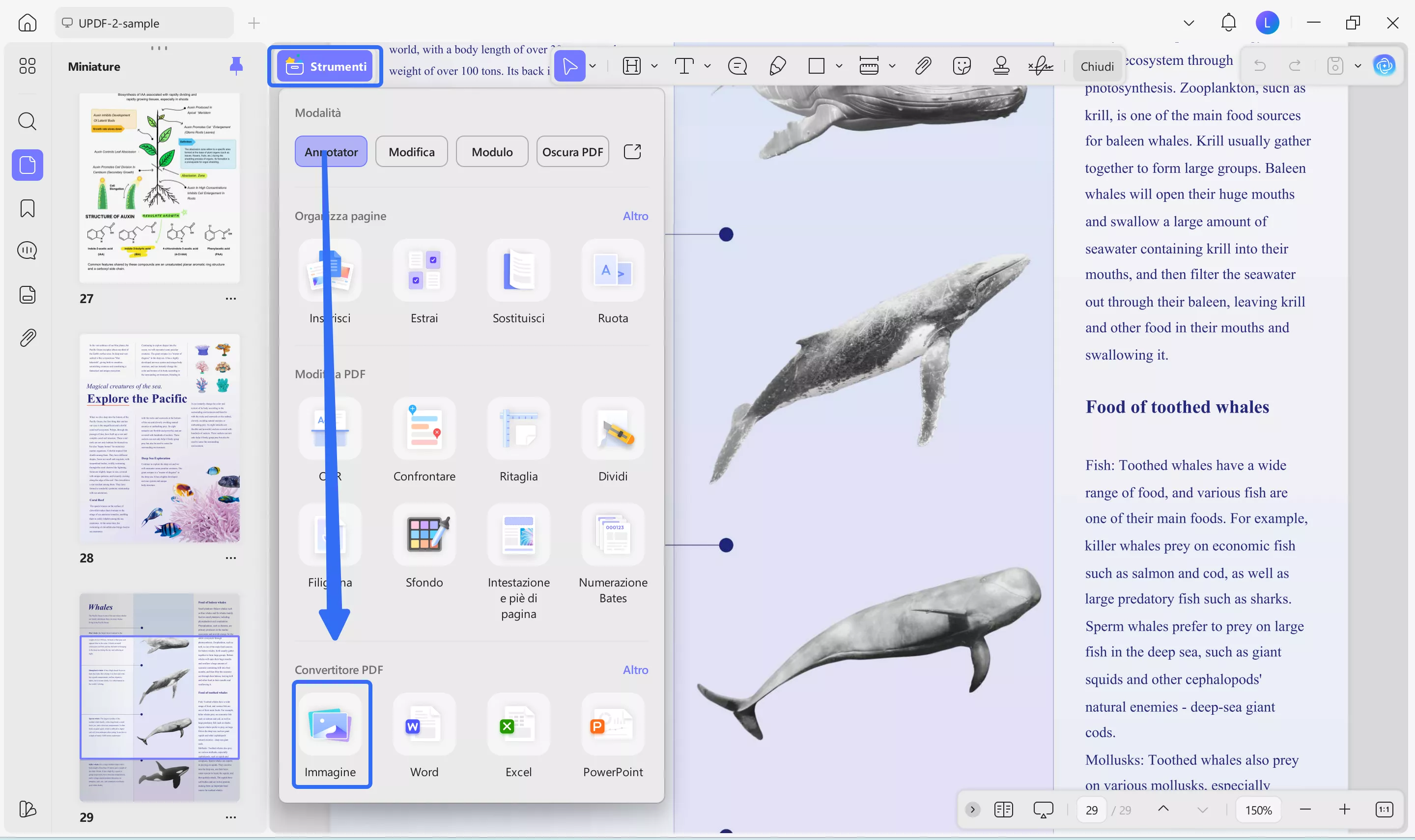Click the Strumenti menu button
Image resolution: width=1415 pixels, height=840 pixels.
coord(325,66)
